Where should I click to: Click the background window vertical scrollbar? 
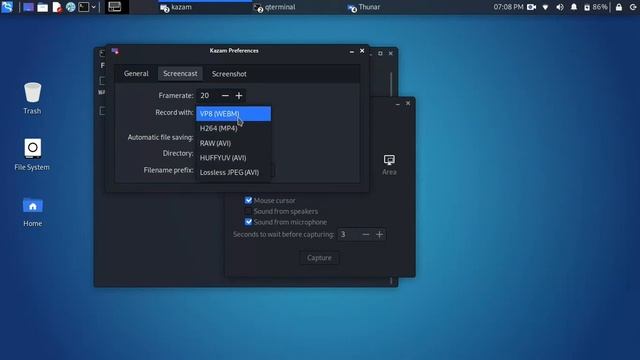[391, 84]
